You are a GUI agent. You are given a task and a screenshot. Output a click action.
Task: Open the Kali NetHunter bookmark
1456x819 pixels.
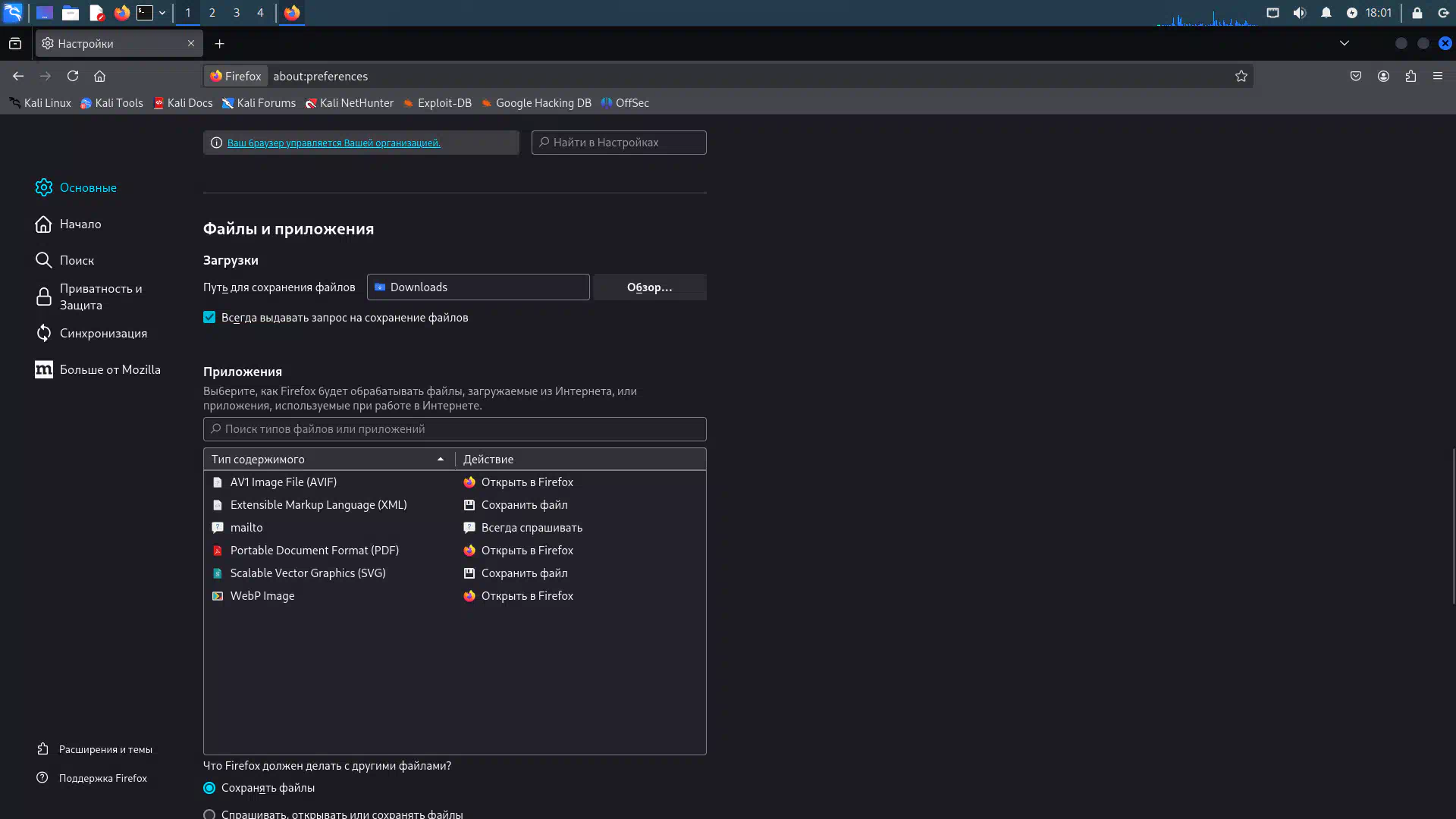[350, 103]
